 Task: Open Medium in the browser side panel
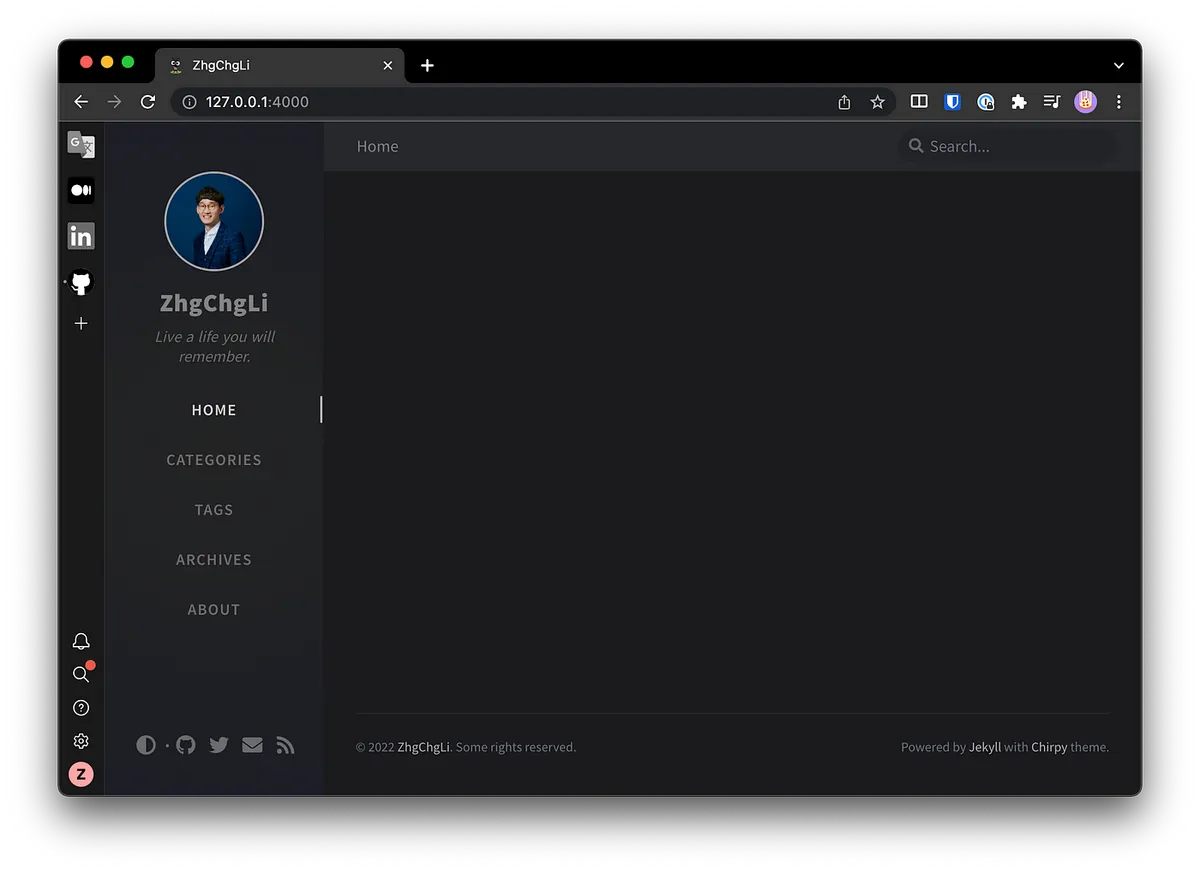81,190
